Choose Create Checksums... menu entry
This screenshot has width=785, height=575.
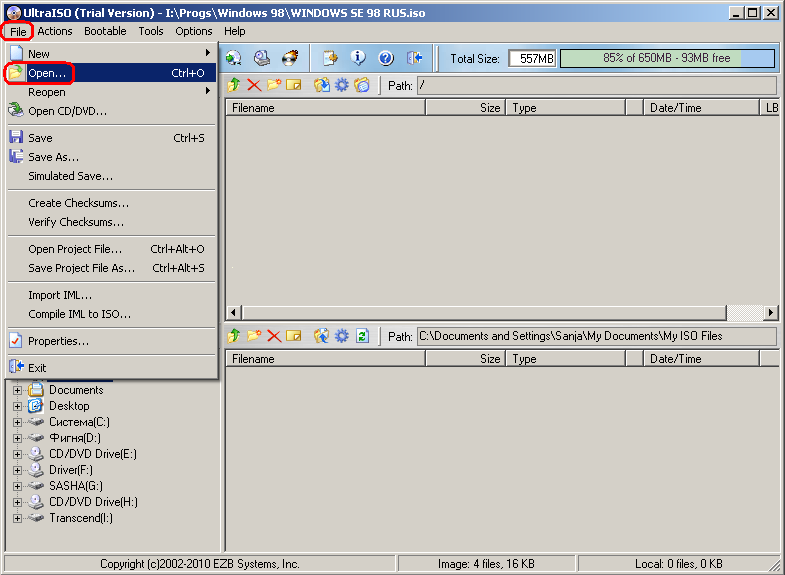(112, 203)
